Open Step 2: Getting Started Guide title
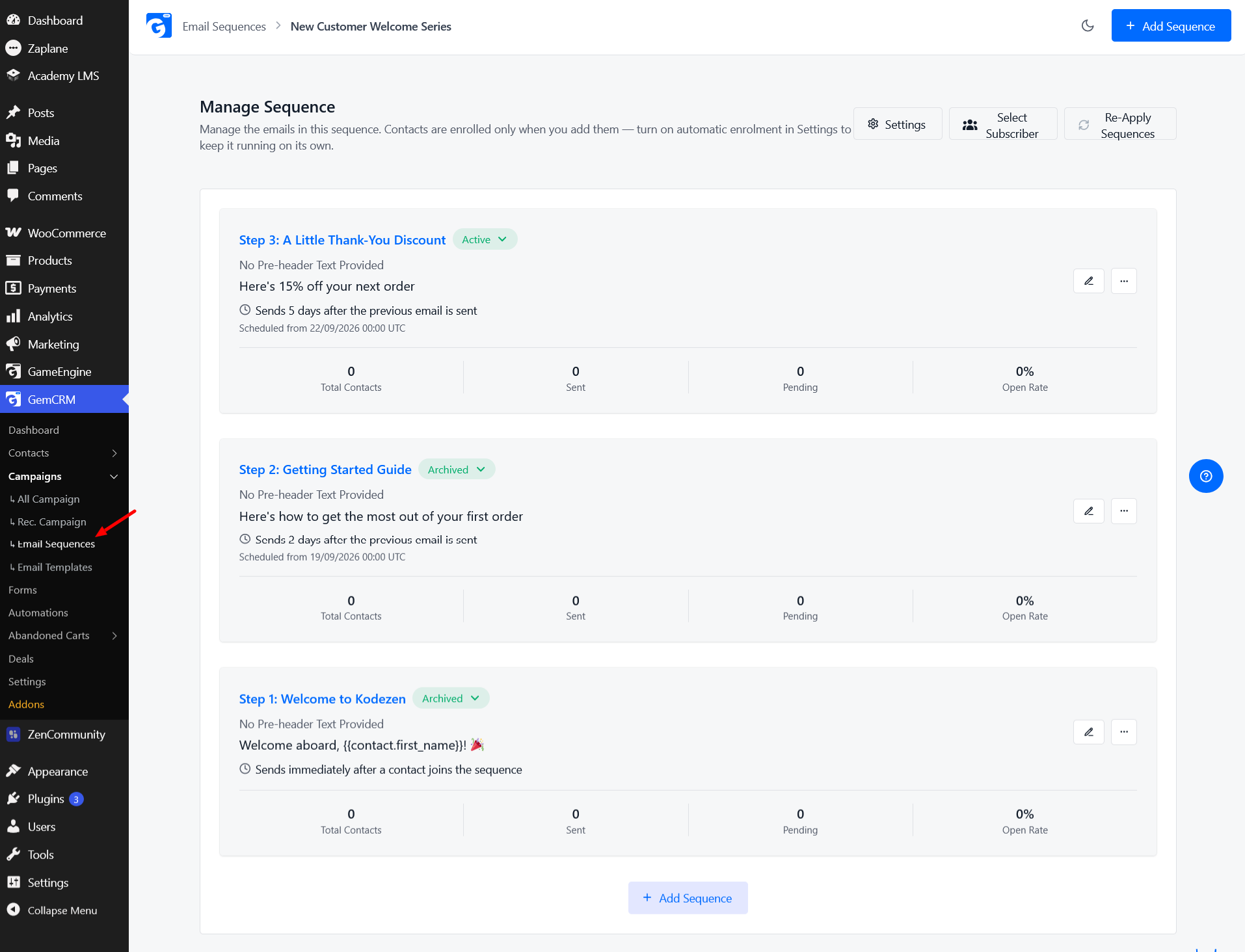Image resolution: width=1245 pixels, height=952 pixels. 325,469
